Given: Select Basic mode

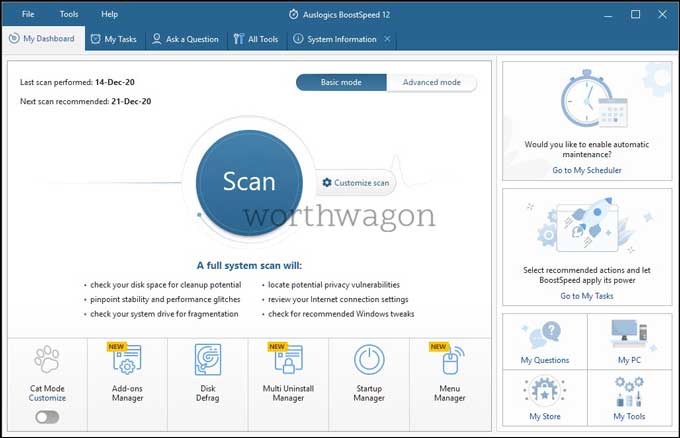Looking at the screenshot, I should pyautogui.click(x=341, y=82).
